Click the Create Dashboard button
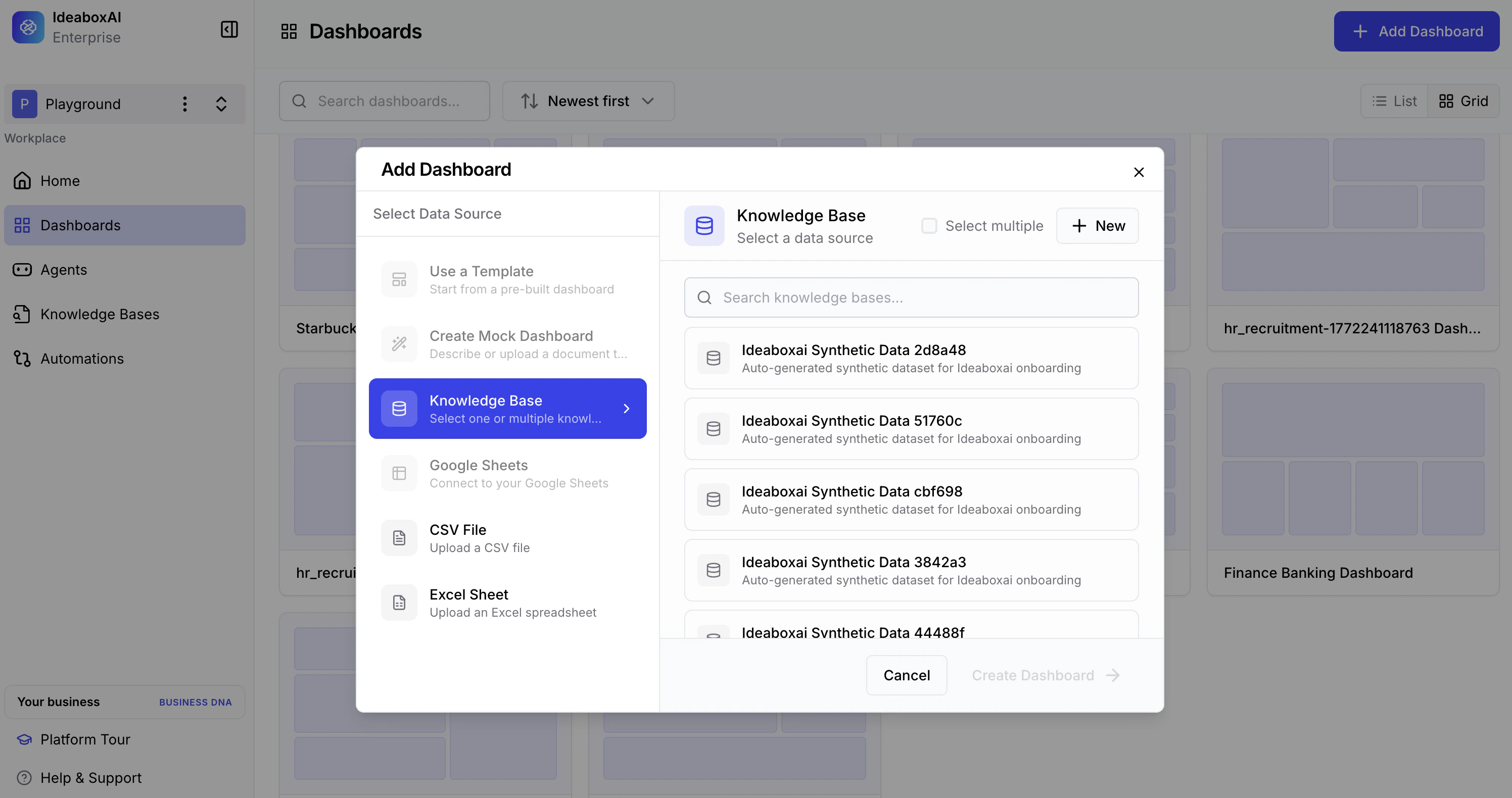This screenshot has width=1512, height=798. pos(1046,675)
